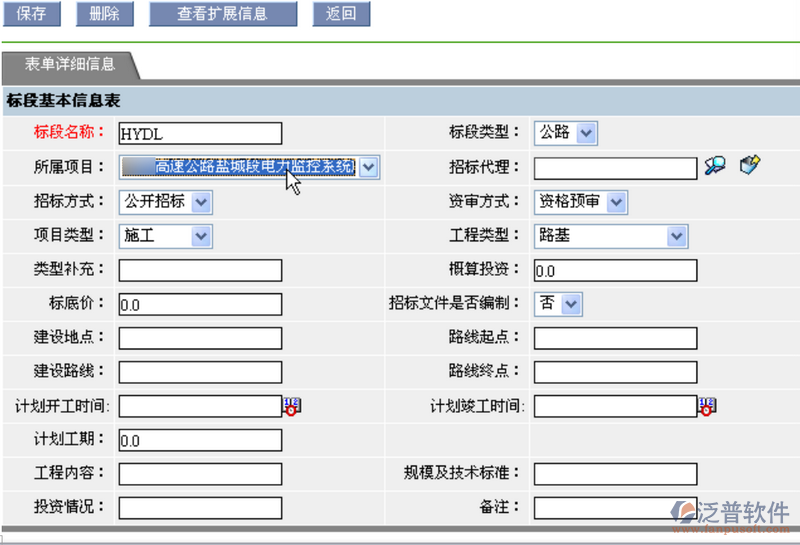Viewport: 800px width, 545px height.
Task: Click the 返回 (Back) button
Action: (x=341, y=13)
